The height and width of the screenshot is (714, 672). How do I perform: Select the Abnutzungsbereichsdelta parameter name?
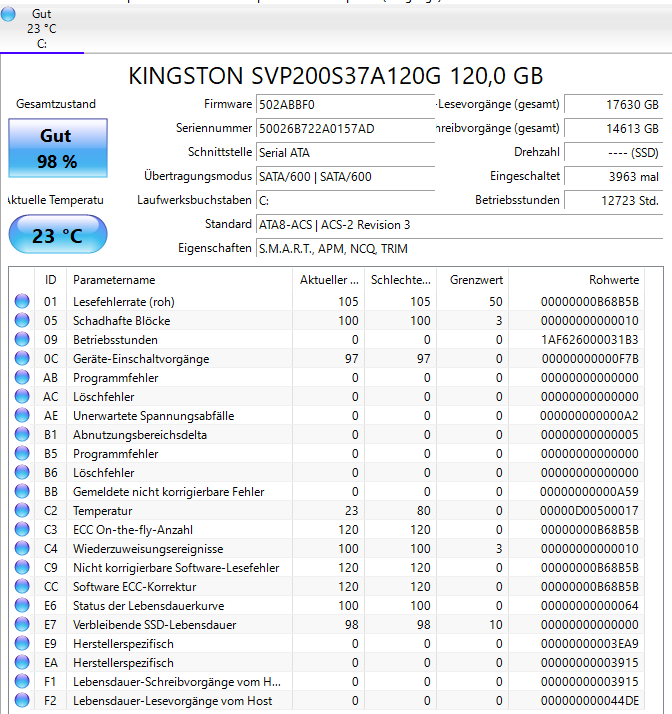(140, 435)
